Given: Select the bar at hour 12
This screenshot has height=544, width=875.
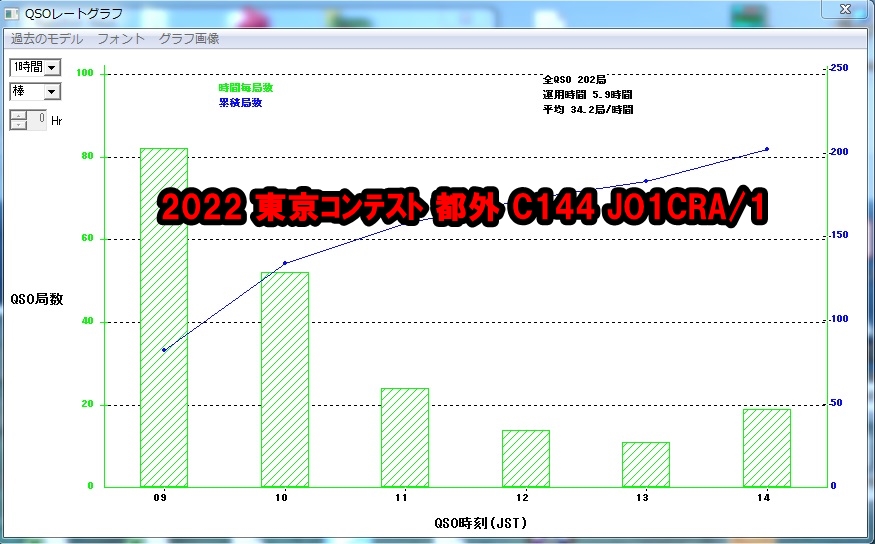Looking at the screenshot, I should pos(525,458).
